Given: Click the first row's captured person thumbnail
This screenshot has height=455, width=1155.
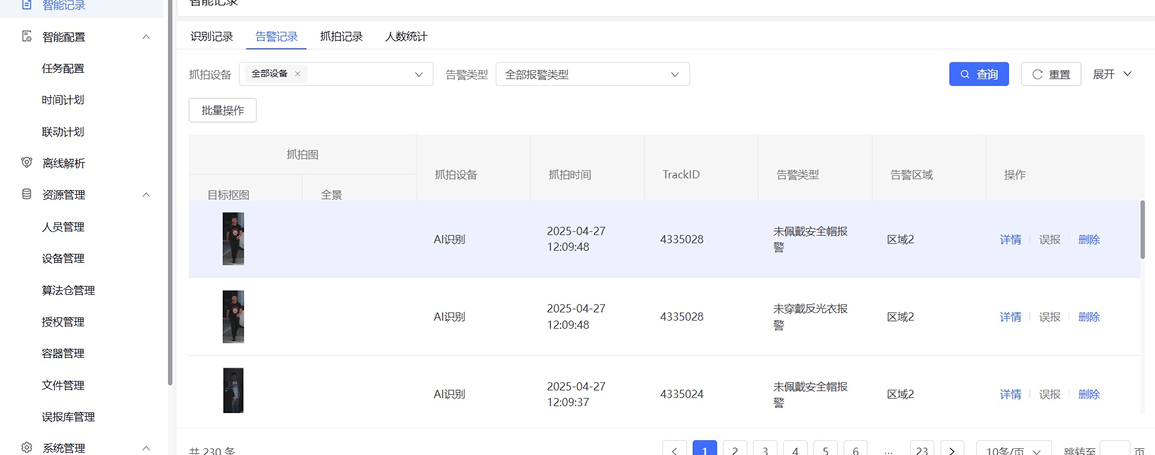Looking at the screenshot, I should tap(233, 239).
